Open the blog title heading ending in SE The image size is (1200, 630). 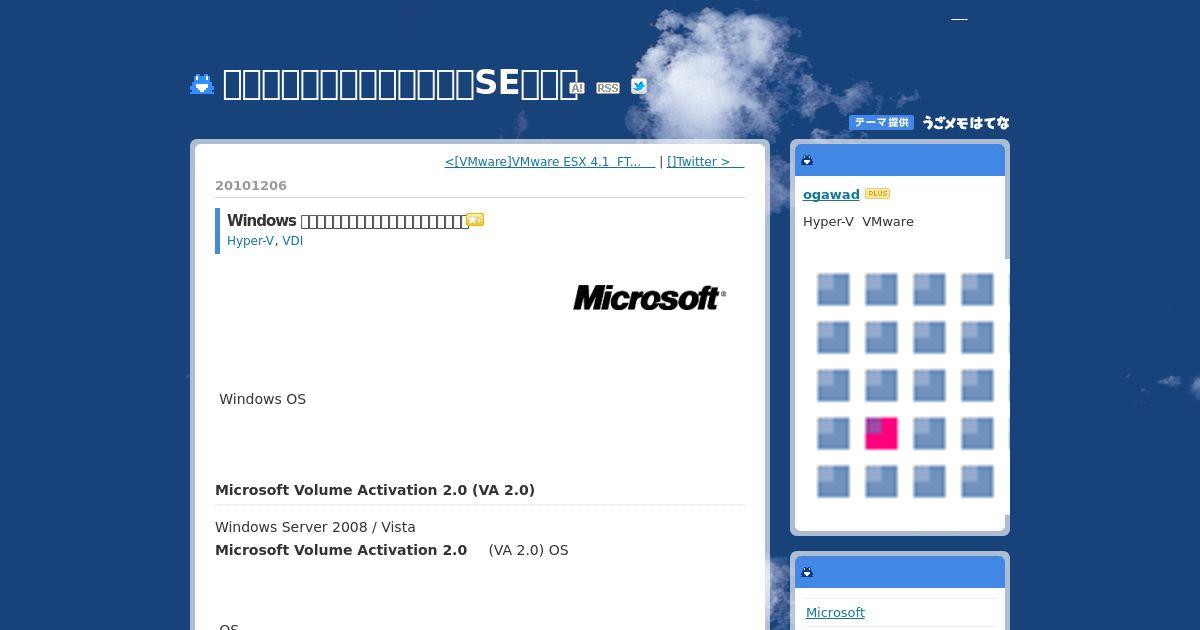click(400, 84)
